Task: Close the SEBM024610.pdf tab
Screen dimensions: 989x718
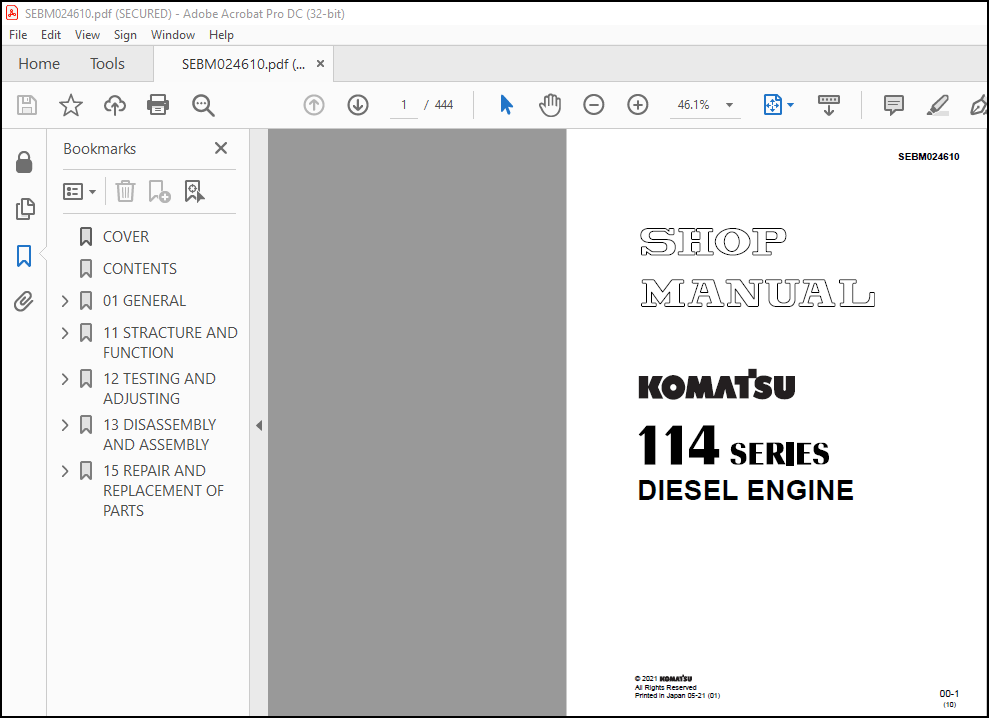Action: [320, 64]
